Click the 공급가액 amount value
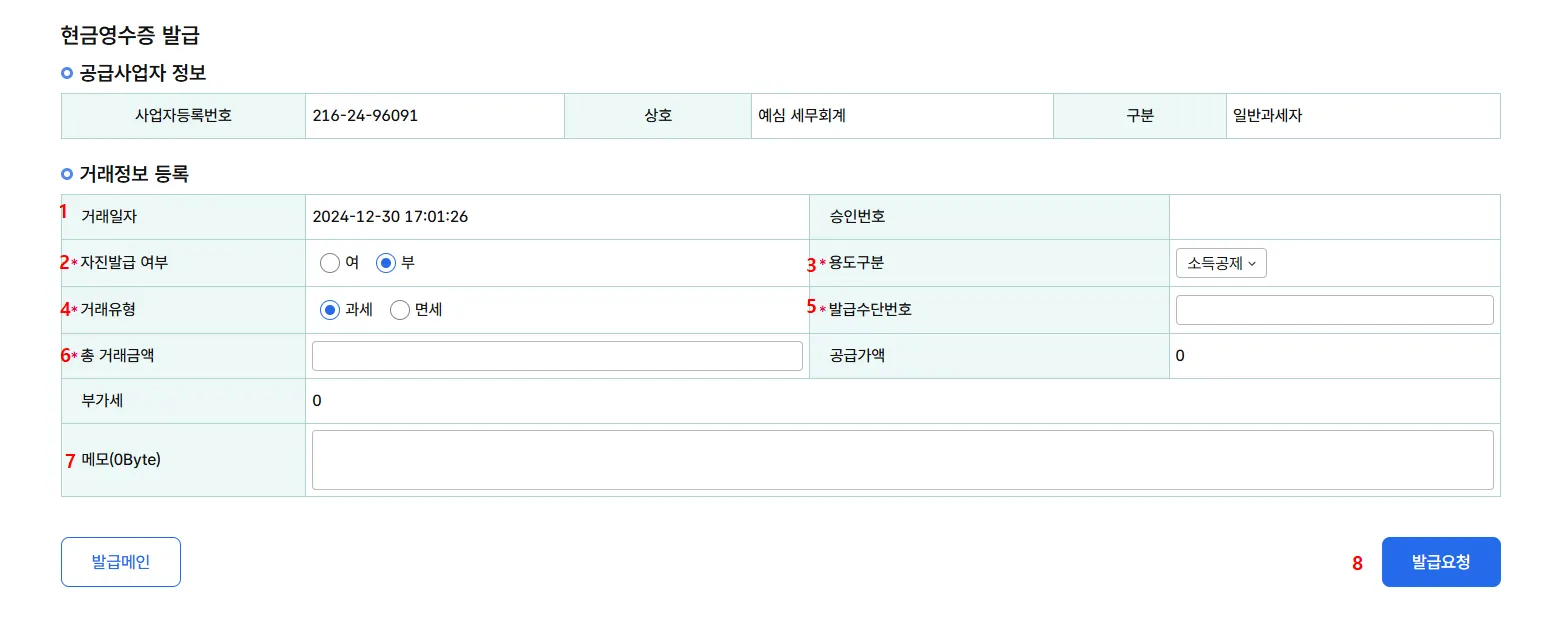Viewport: 1545px width, 626px height. (x=1181, y=356)
